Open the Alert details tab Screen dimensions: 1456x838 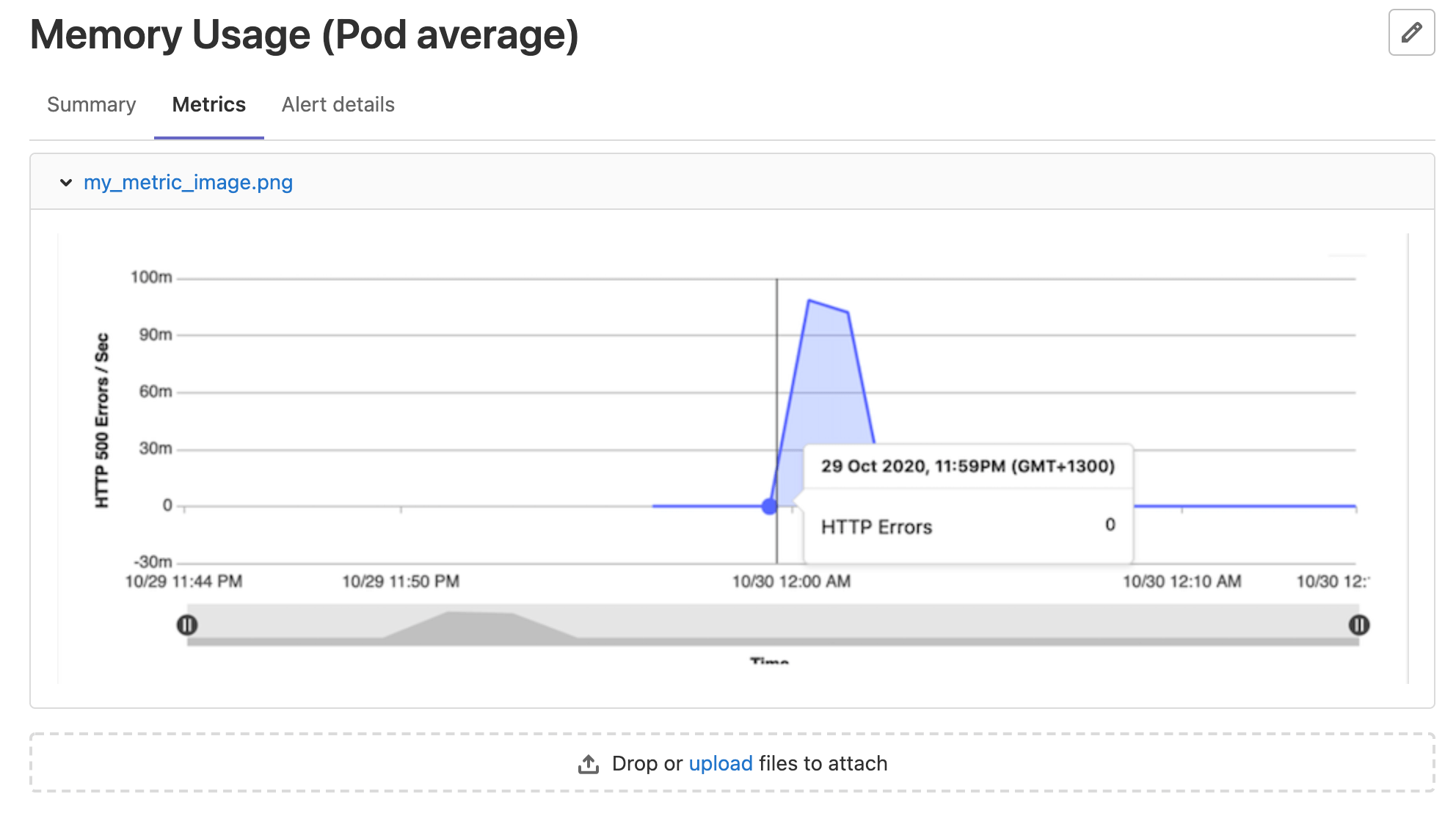(x=338, y=104)
